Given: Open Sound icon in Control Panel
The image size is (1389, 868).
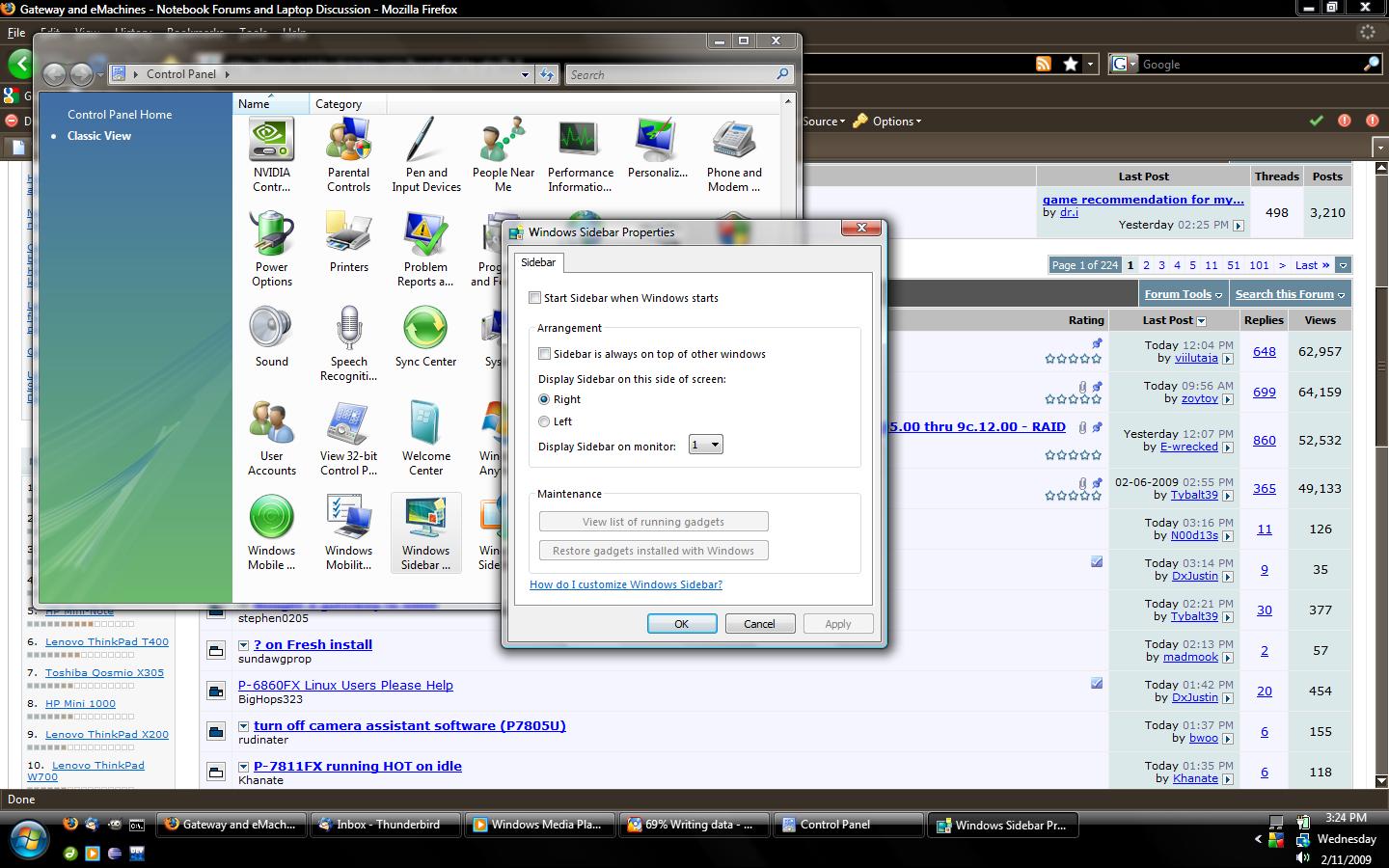Looking at the screenshot, I should [271, 337].
